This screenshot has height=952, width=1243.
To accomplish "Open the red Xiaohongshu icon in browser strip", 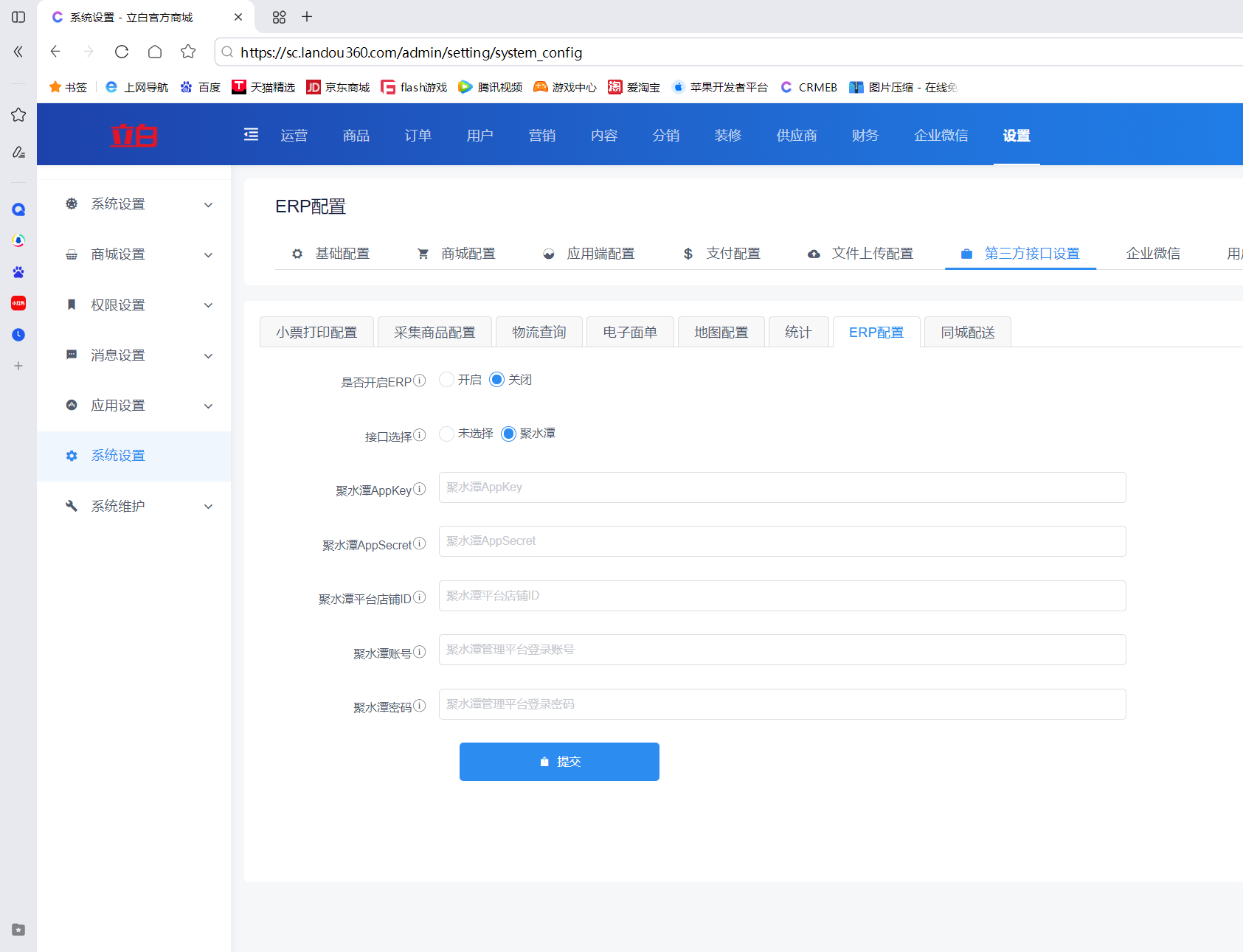I will (18, 303).
